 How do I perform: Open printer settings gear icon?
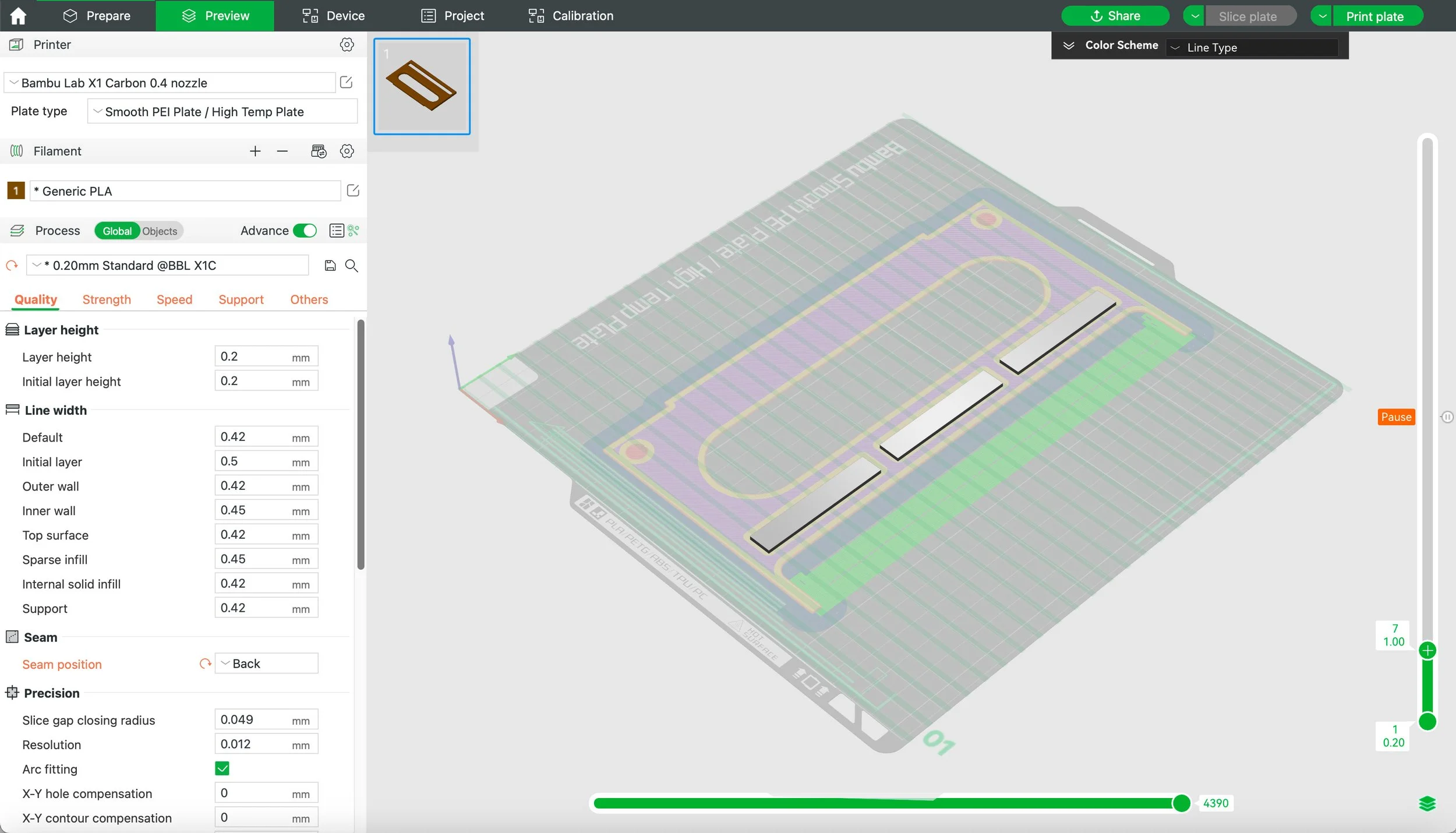click(x=347, y=45)
